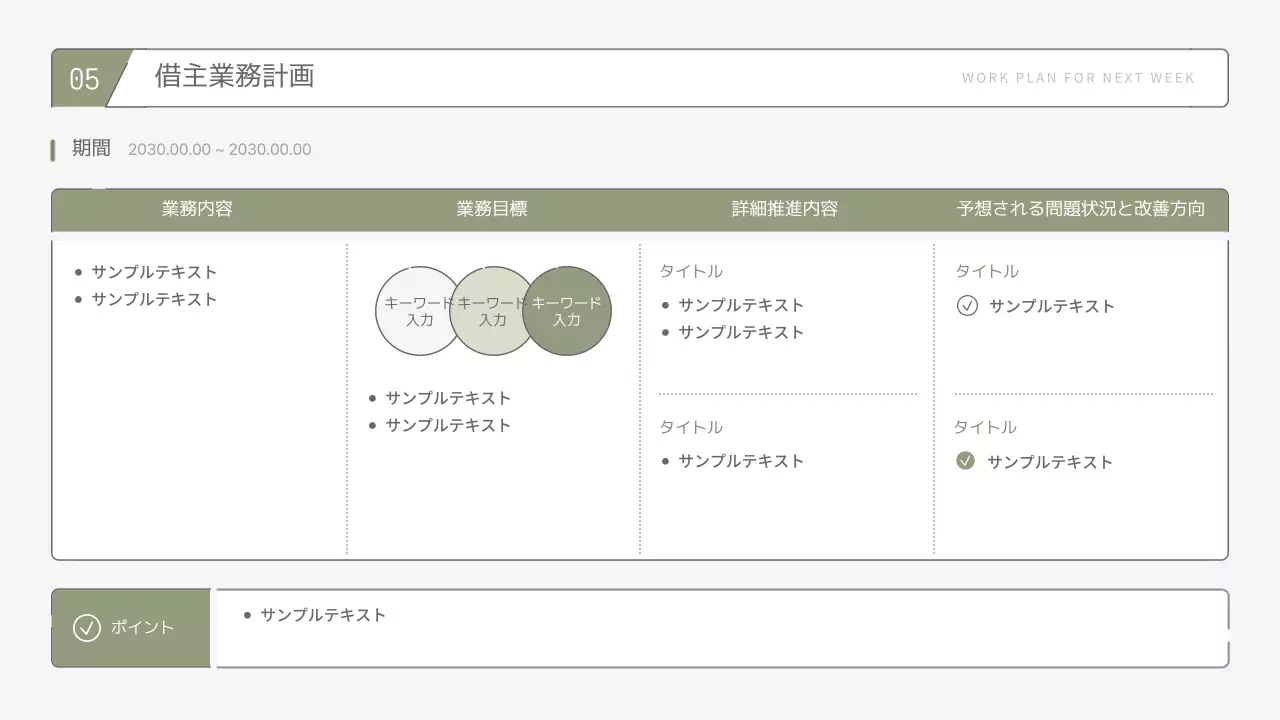The height and width of the screenshot is (720, 1280).
Task: Click the 2030.00.00 date range field
Action: (x=220, y=149)
